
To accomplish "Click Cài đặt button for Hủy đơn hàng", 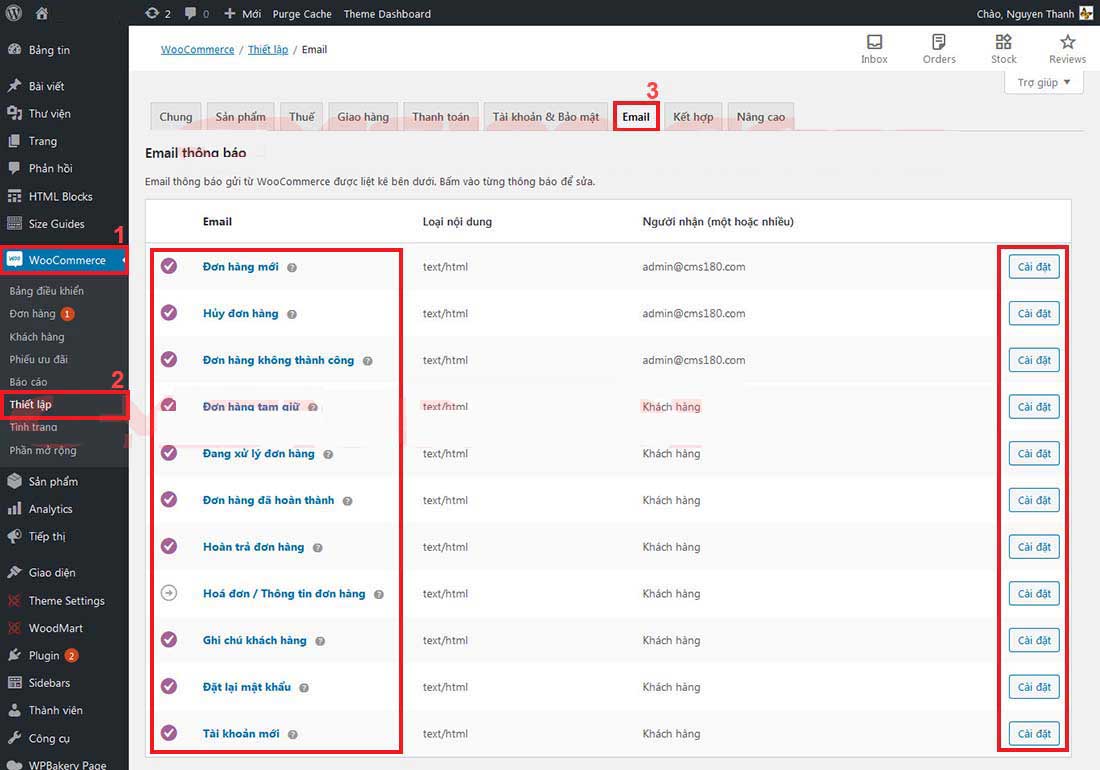I will click(1034, 313).
